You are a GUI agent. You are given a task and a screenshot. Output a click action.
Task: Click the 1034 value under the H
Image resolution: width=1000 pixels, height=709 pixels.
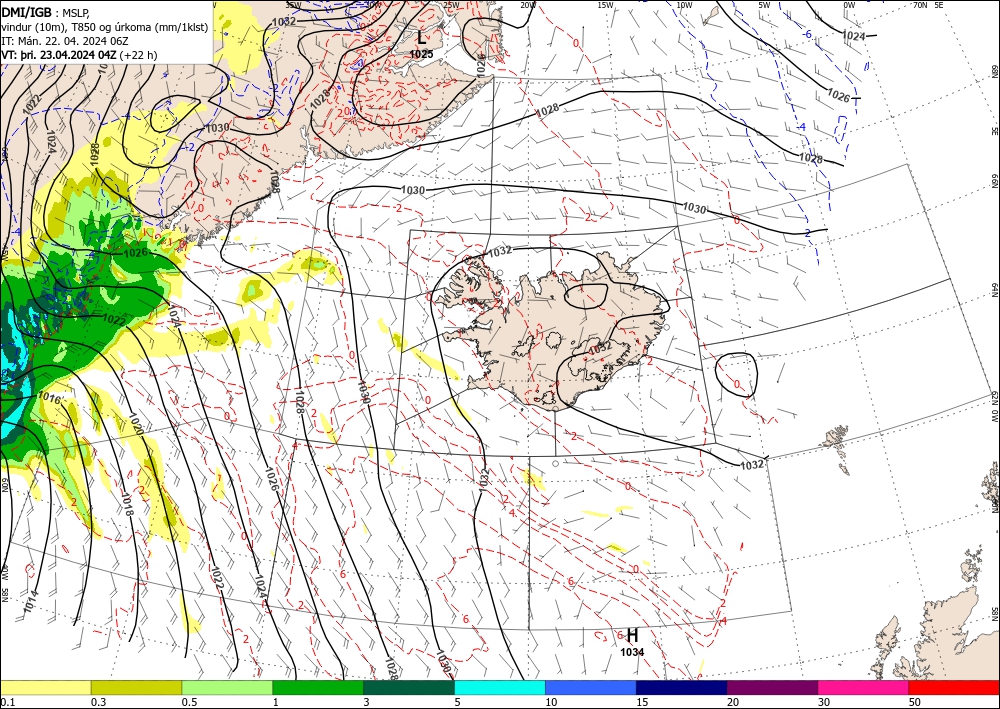[x=632, y=652]
